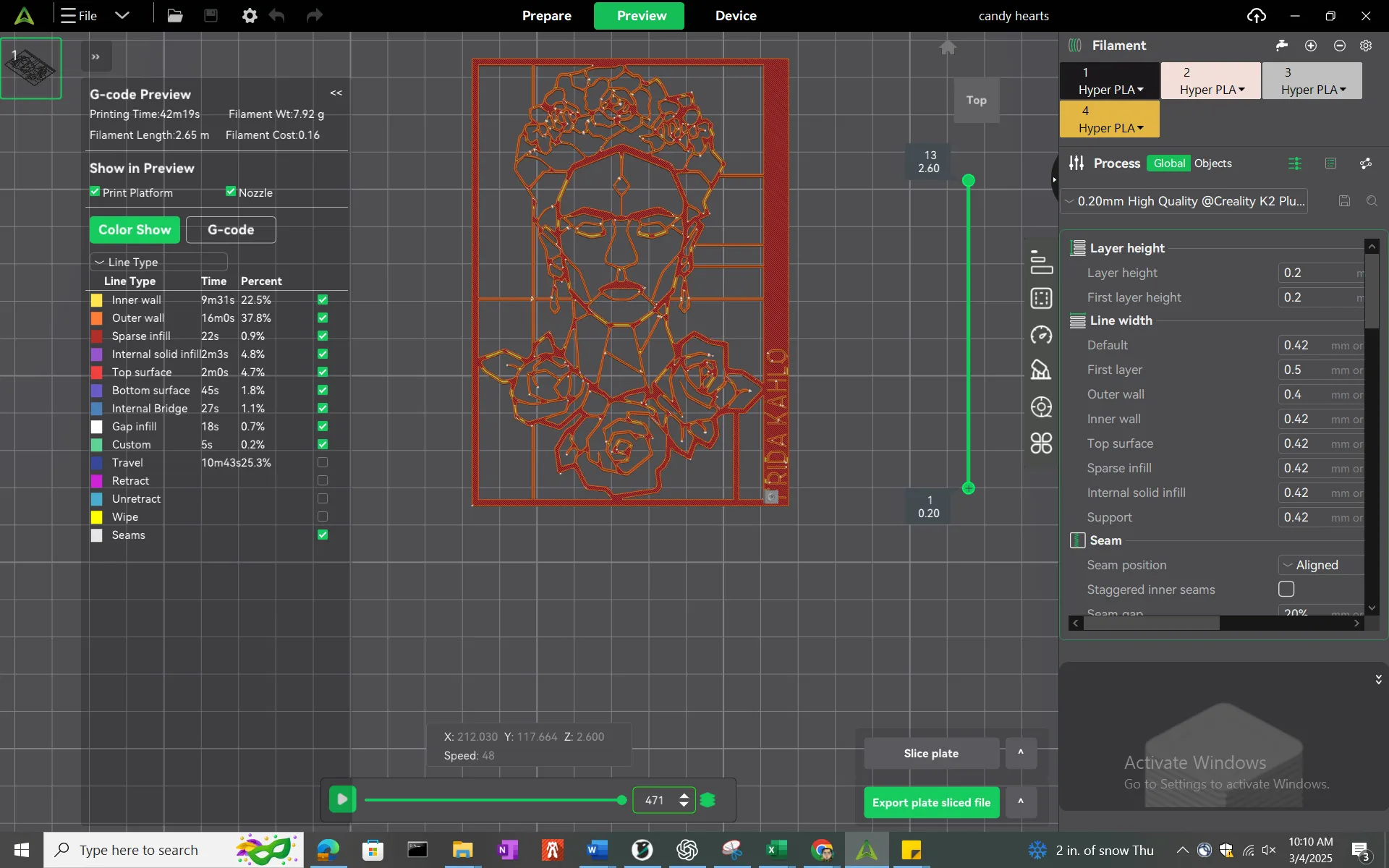The image size is (1389, 868).
Task: Click the four-leaf arrangement icon
Action: point(1041,443)
